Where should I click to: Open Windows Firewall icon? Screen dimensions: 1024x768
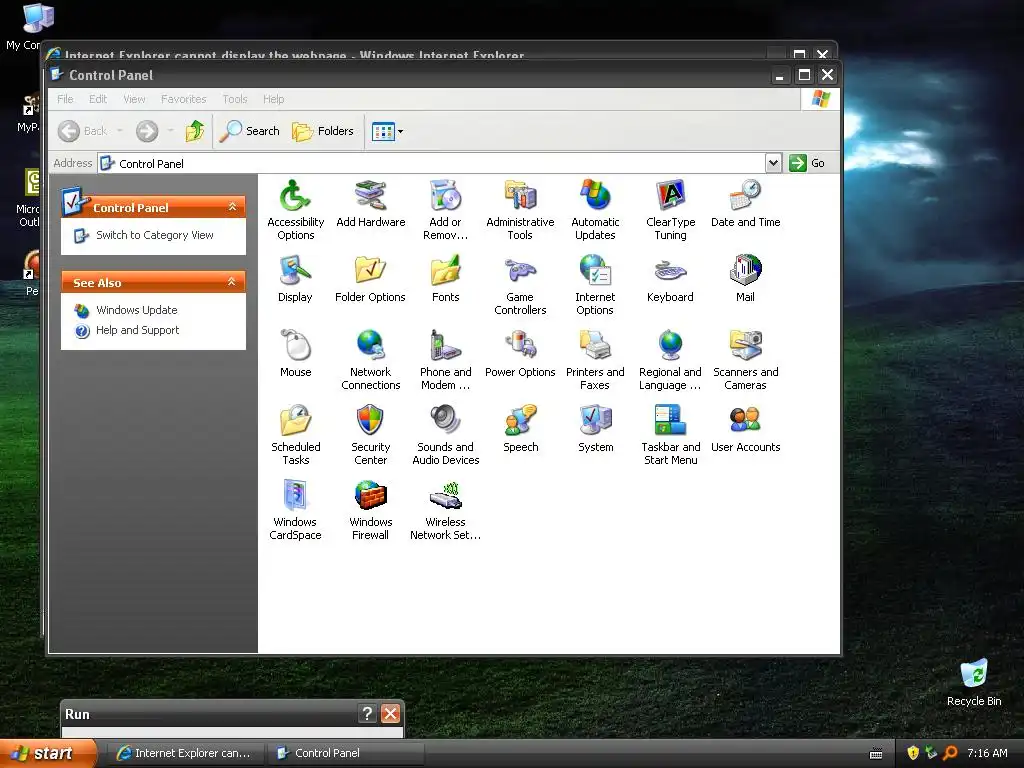(x=370, y=510)
